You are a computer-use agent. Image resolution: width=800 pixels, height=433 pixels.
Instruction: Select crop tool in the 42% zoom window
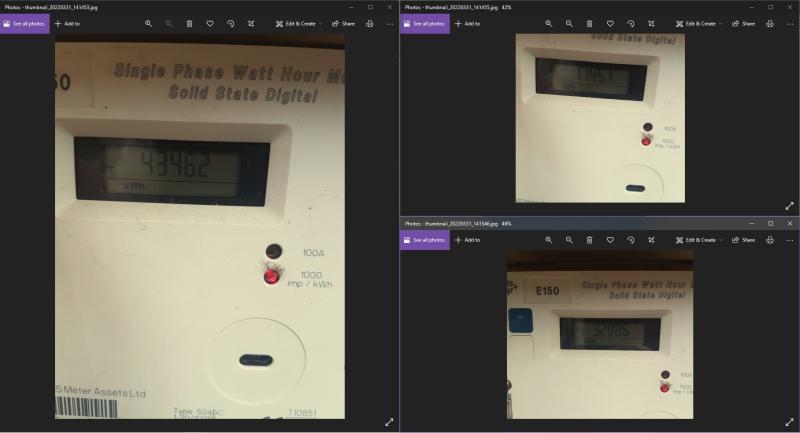coord(652,24)
